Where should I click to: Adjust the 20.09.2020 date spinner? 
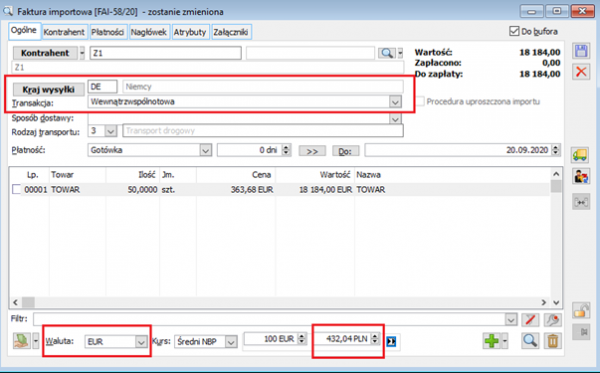556,150
